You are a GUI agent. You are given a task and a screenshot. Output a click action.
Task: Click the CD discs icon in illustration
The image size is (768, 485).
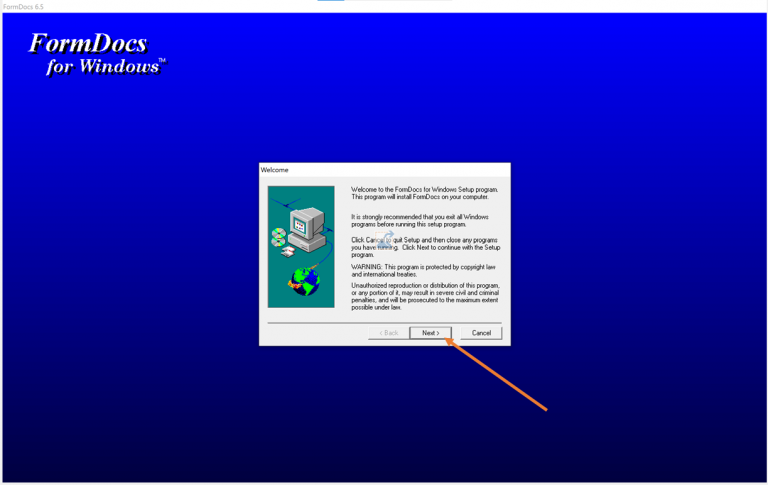pyautogui.click(x=279, y=237)
